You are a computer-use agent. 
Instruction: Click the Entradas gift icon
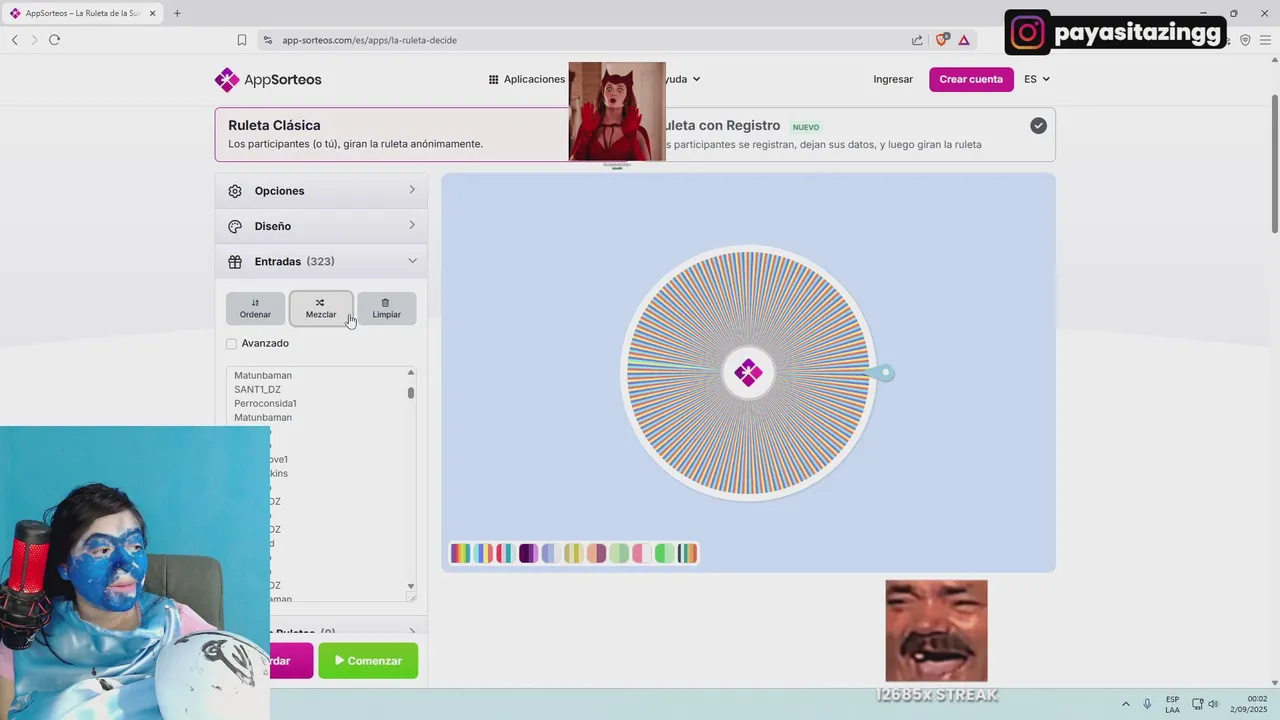(235, 262)
